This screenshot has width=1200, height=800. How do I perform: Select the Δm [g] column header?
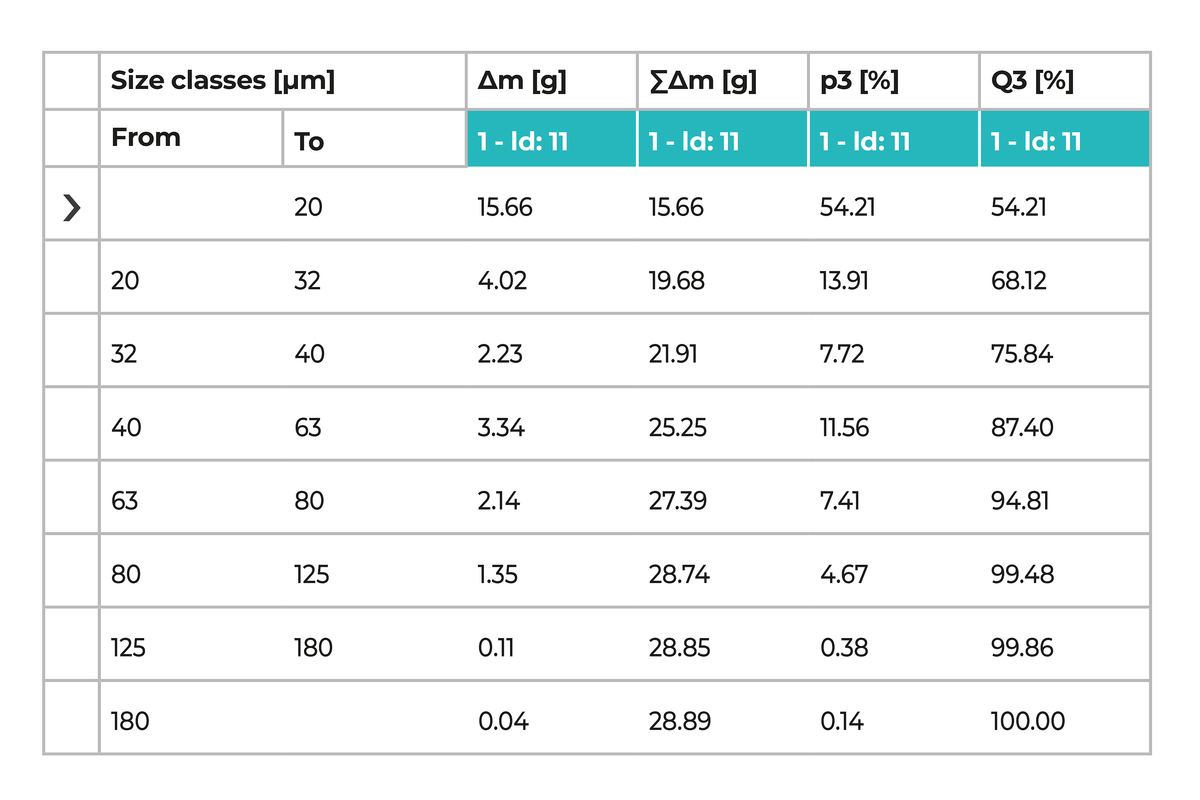click(522, 81)
